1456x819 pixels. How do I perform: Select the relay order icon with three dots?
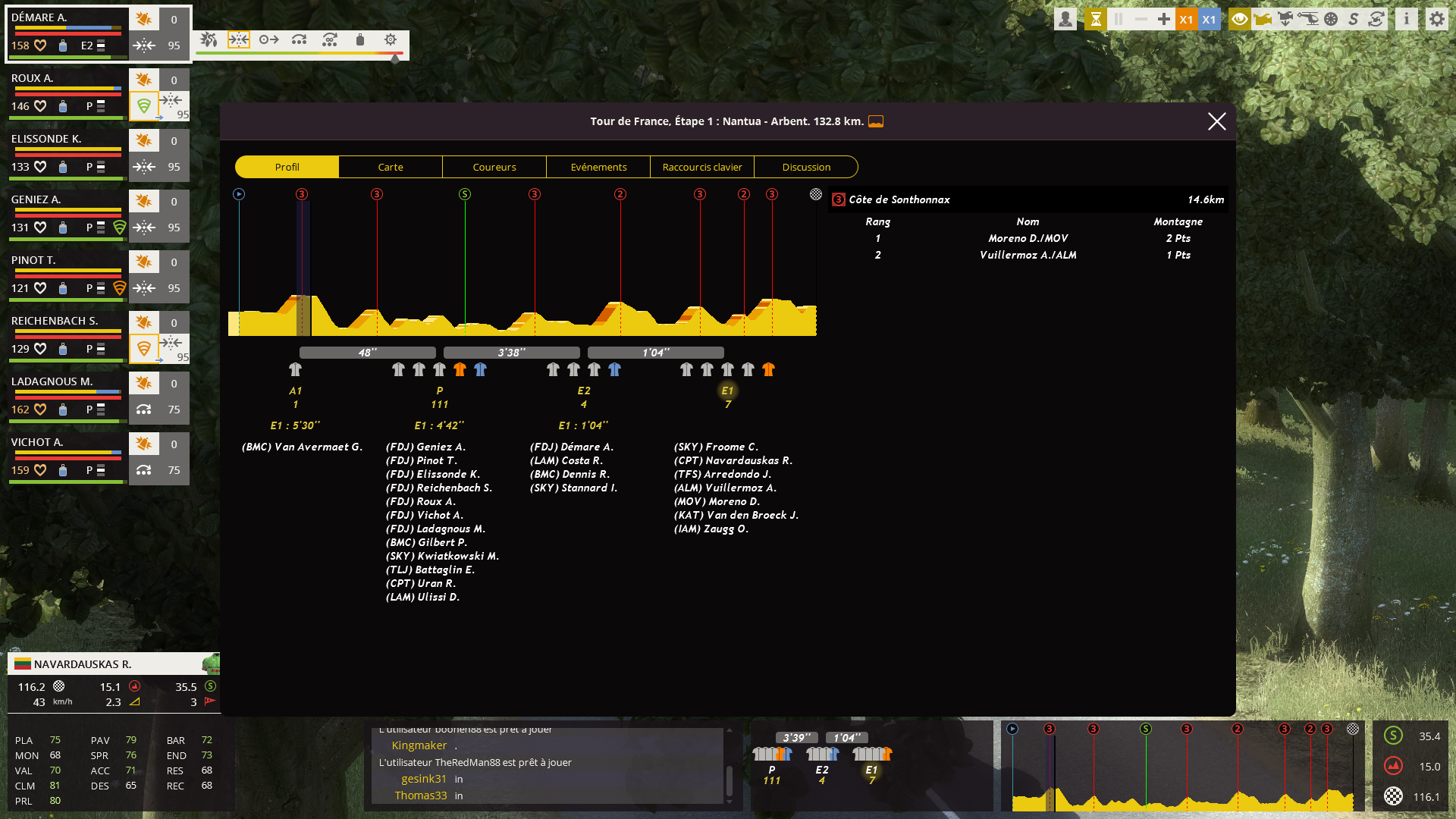[x=300, y=39]
